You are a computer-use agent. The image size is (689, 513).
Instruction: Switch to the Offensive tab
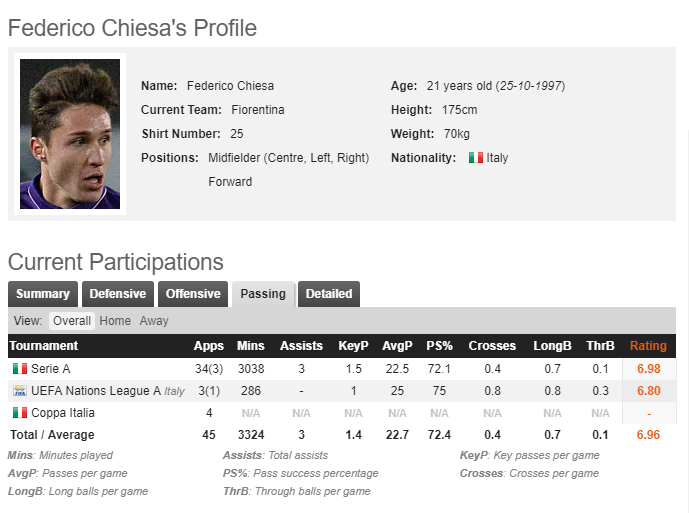click(x=193, y=294)
